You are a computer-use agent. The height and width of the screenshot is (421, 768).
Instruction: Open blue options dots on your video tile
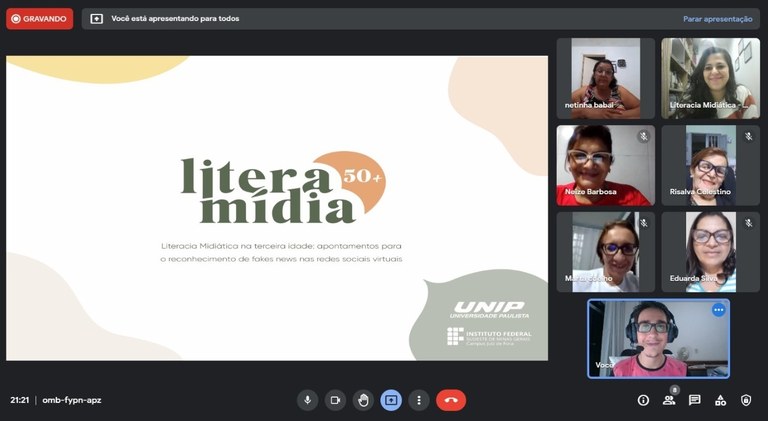coord(719,310)
